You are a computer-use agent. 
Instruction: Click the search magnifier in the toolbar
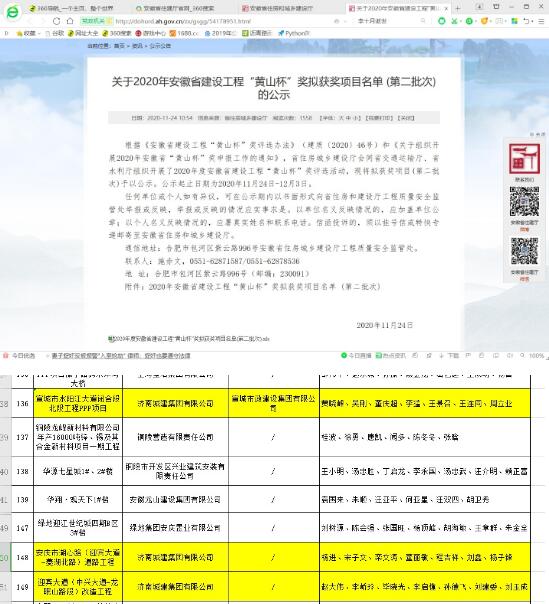tap(423, 21)
